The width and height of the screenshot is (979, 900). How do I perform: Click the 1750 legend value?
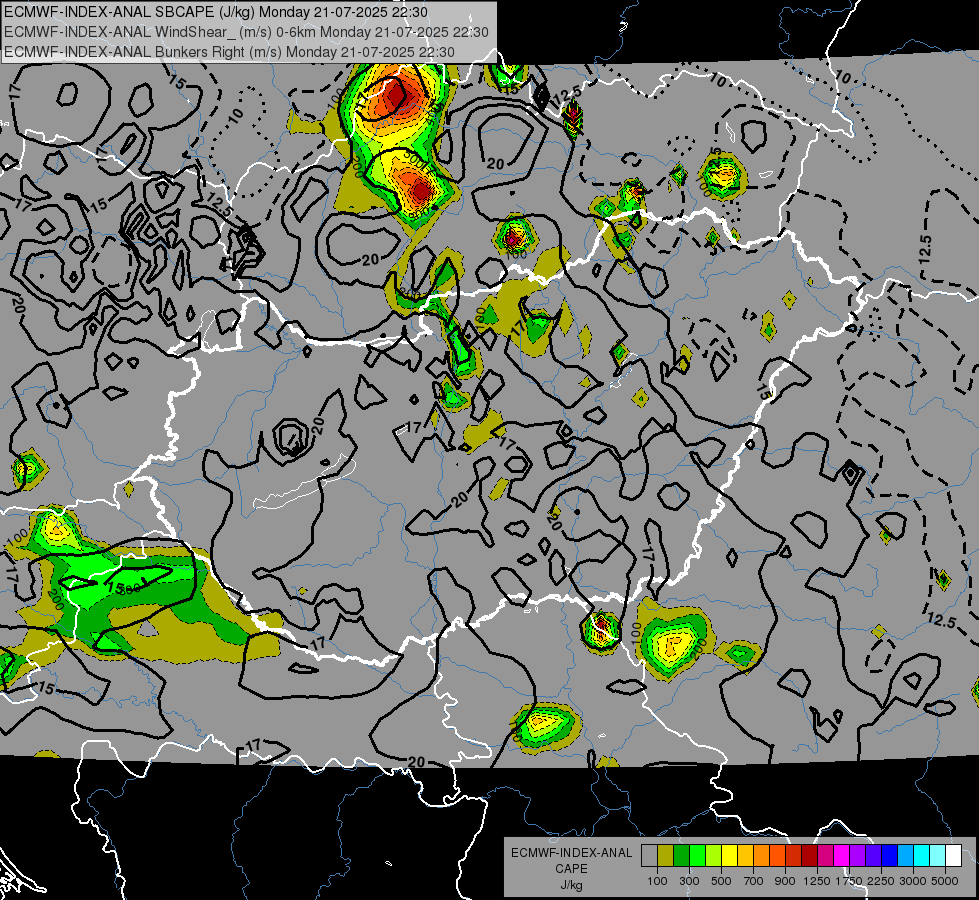click(x=849, y=881)
